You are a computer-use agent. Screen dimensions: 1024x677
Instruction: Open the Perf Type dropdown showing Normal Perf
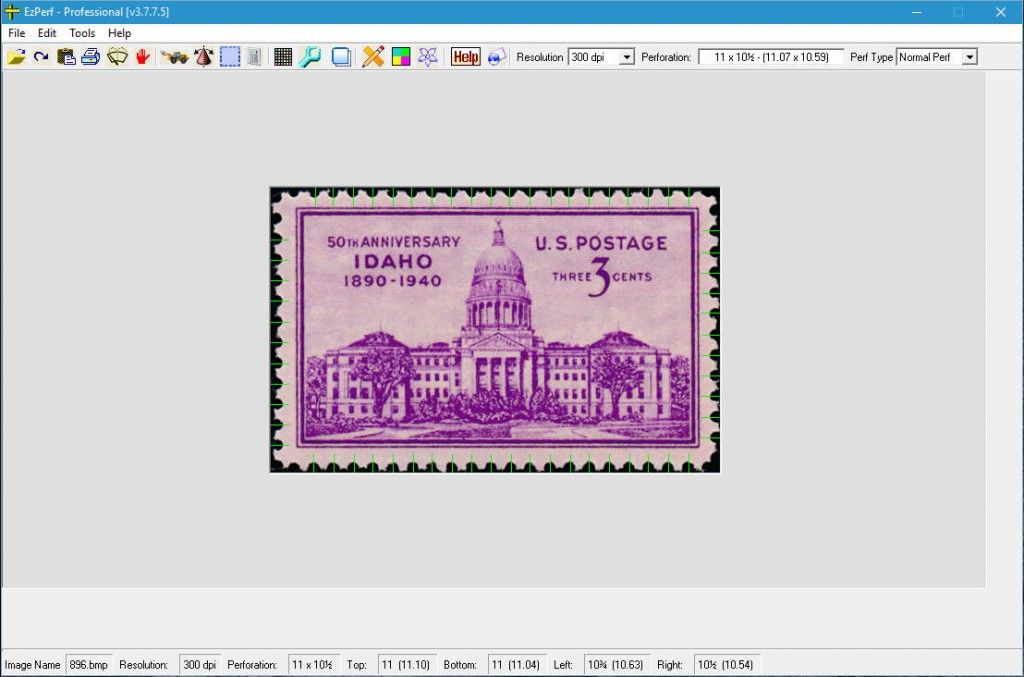936,57
